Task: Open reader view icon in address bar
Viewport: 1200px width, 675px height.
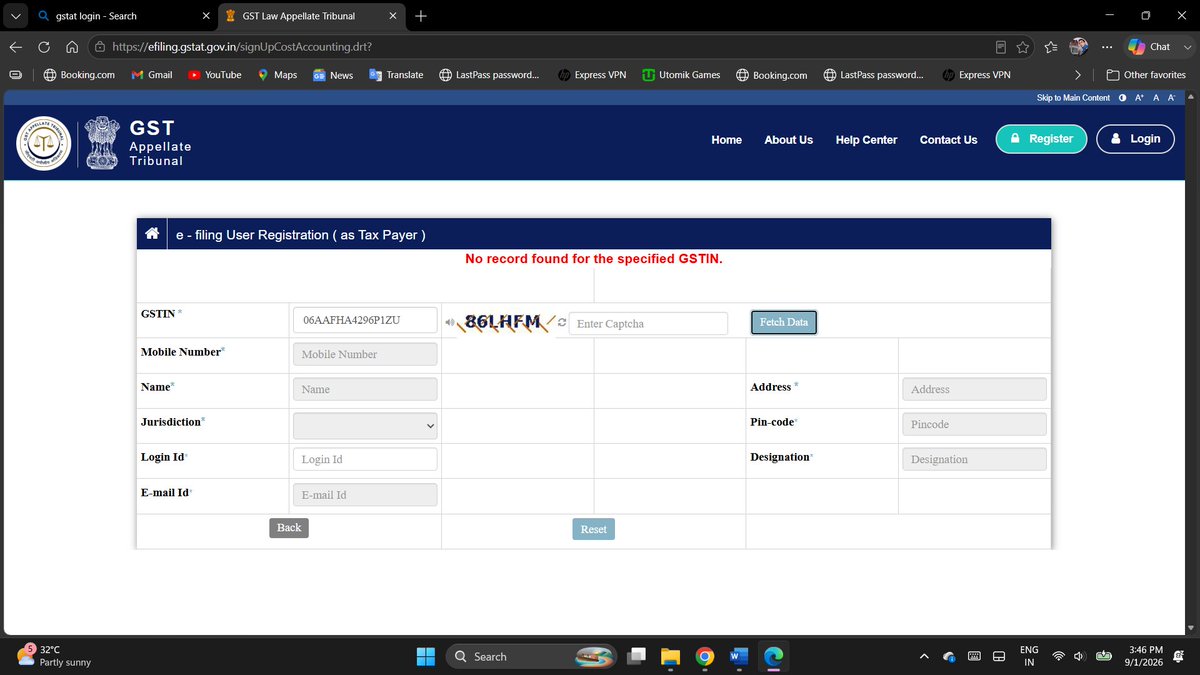Action: coord(1001,47)
